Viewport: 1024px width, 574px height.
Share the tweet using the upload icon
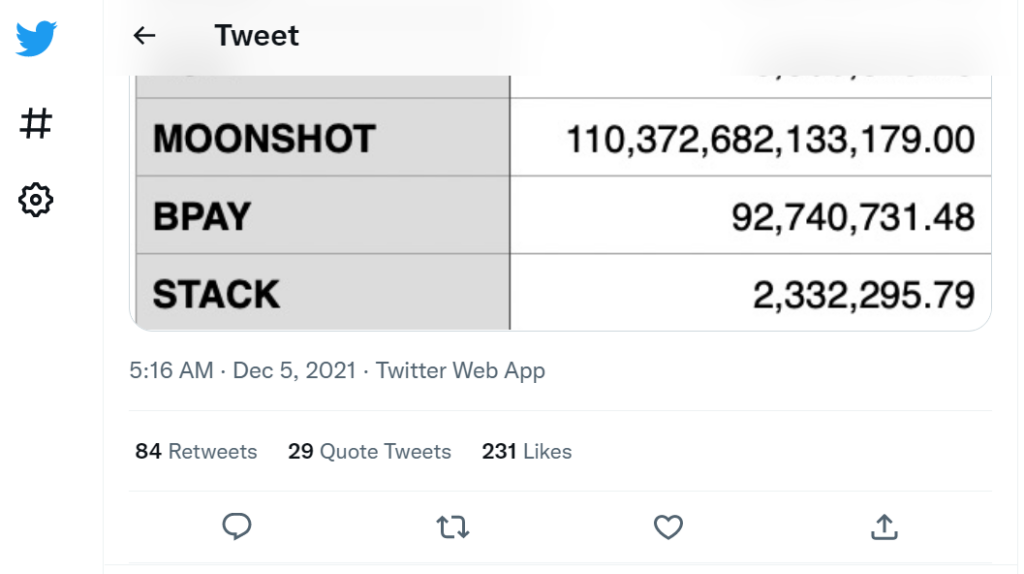pos(884,526)
